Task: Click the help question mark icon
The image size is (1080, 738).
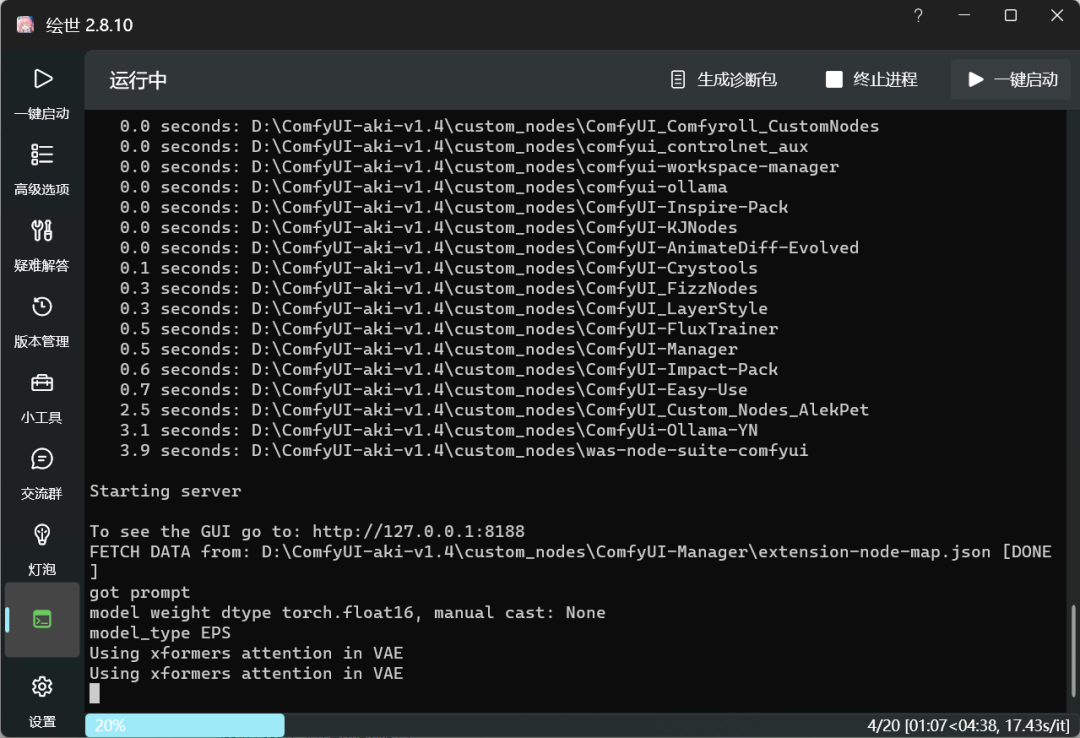Action: click(x=918, y=15)
